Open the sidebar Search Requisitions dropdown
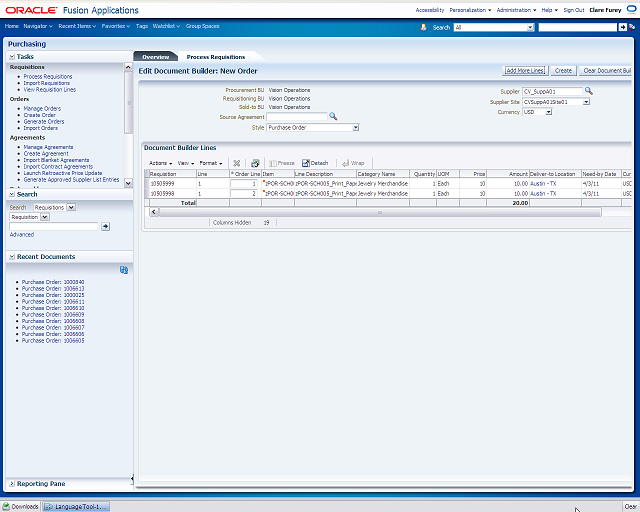This screenshot has height=512, width=640. click(71, 207)
